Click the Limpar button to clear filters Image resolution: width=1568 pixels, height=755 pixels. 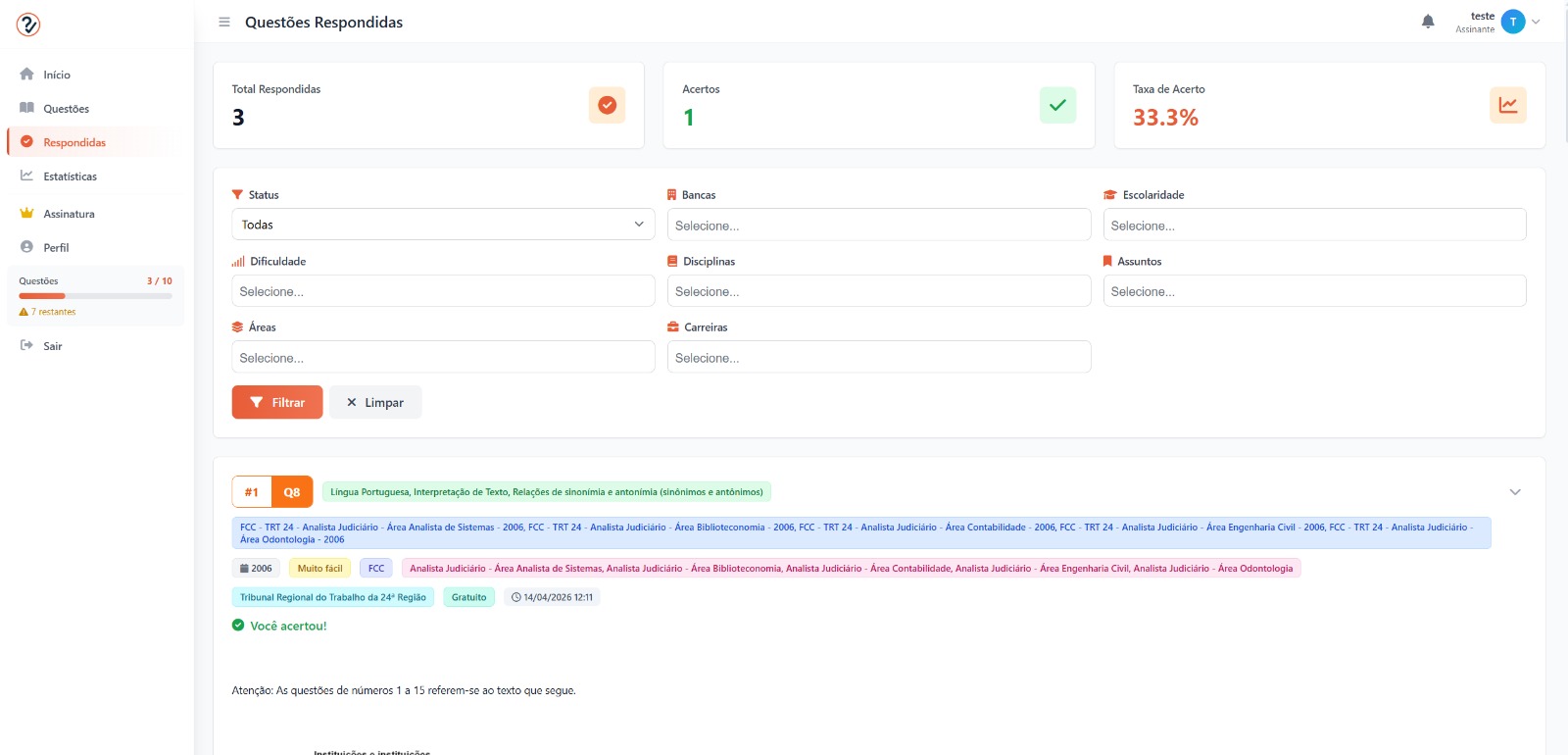pos(375,402)
